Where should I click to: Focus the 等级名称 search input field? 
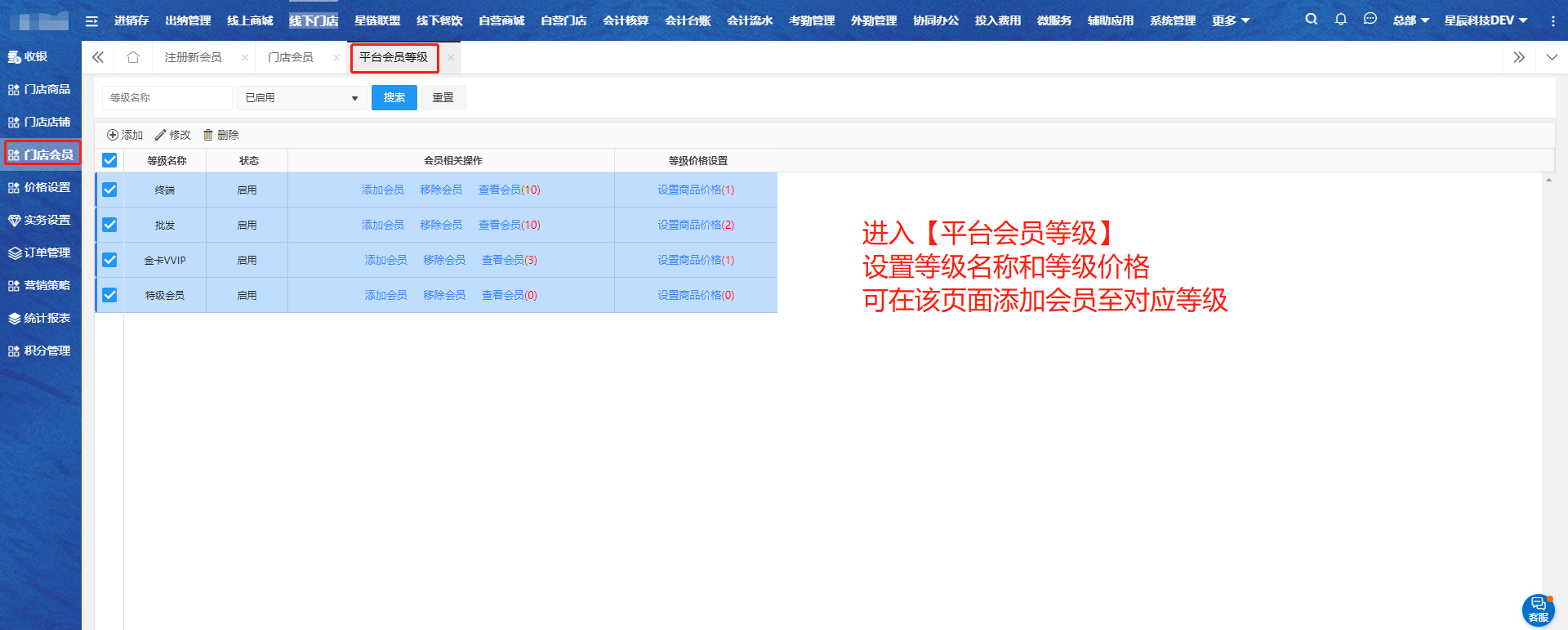tap(167, 98)
